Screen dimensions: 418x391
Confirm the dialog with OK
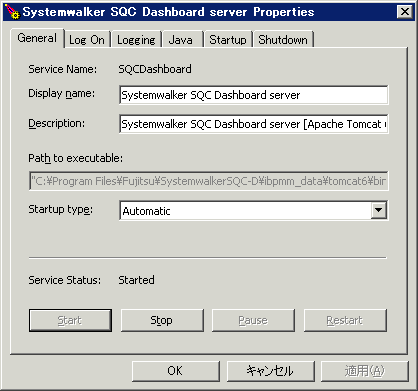point(175,371)
